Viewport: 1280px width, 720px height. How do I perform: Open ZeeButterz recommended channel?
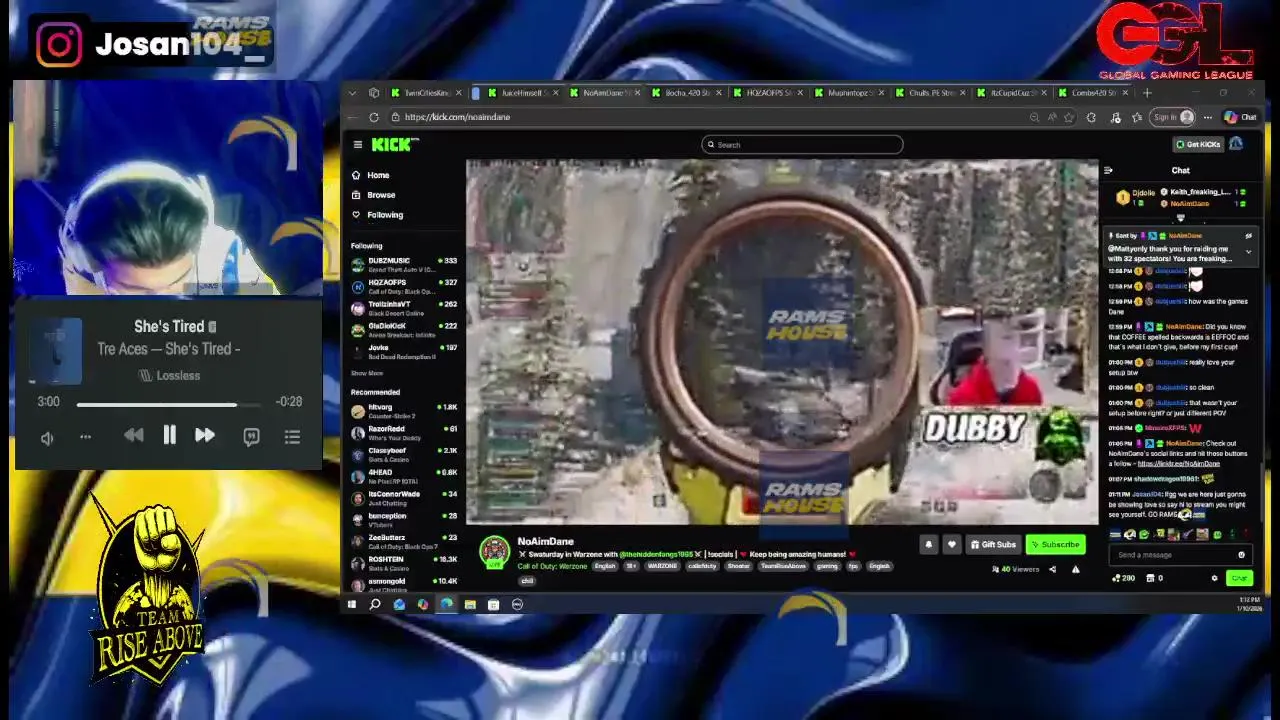(404, 542)
